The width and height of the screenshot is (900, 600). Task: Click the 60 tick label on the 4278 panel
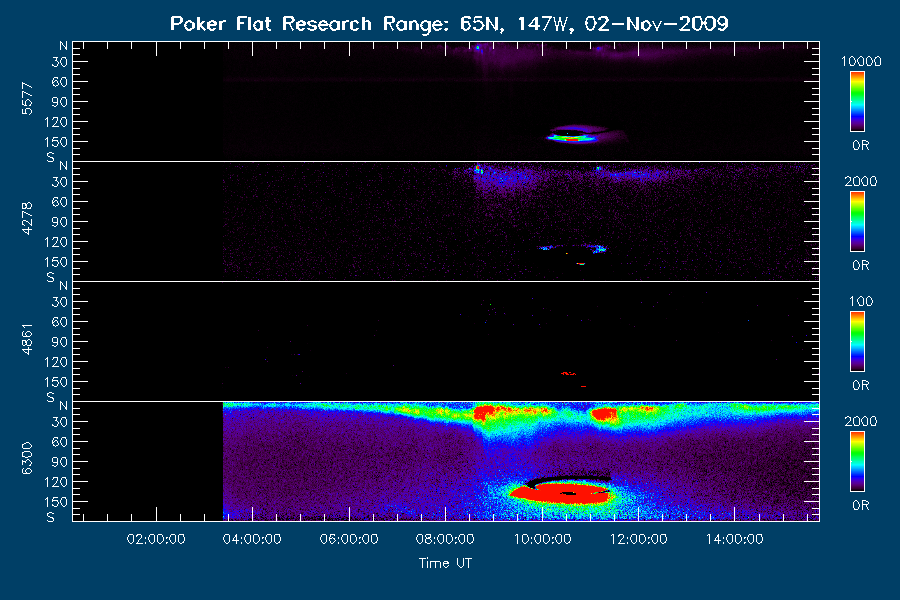coord(60,202)
